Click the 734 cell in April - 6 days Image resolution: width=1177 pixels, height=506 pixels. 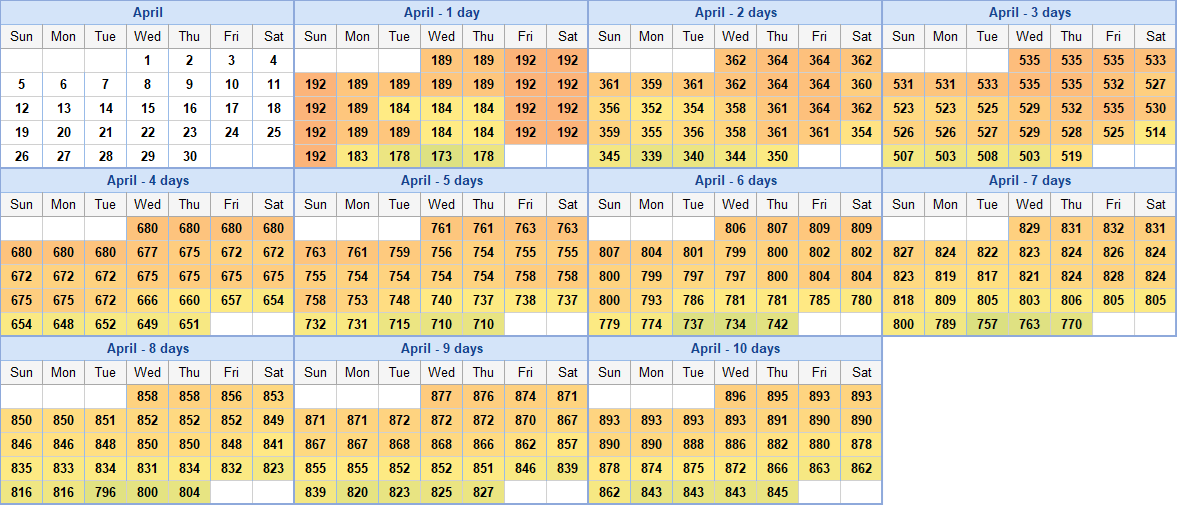point(735,325)
